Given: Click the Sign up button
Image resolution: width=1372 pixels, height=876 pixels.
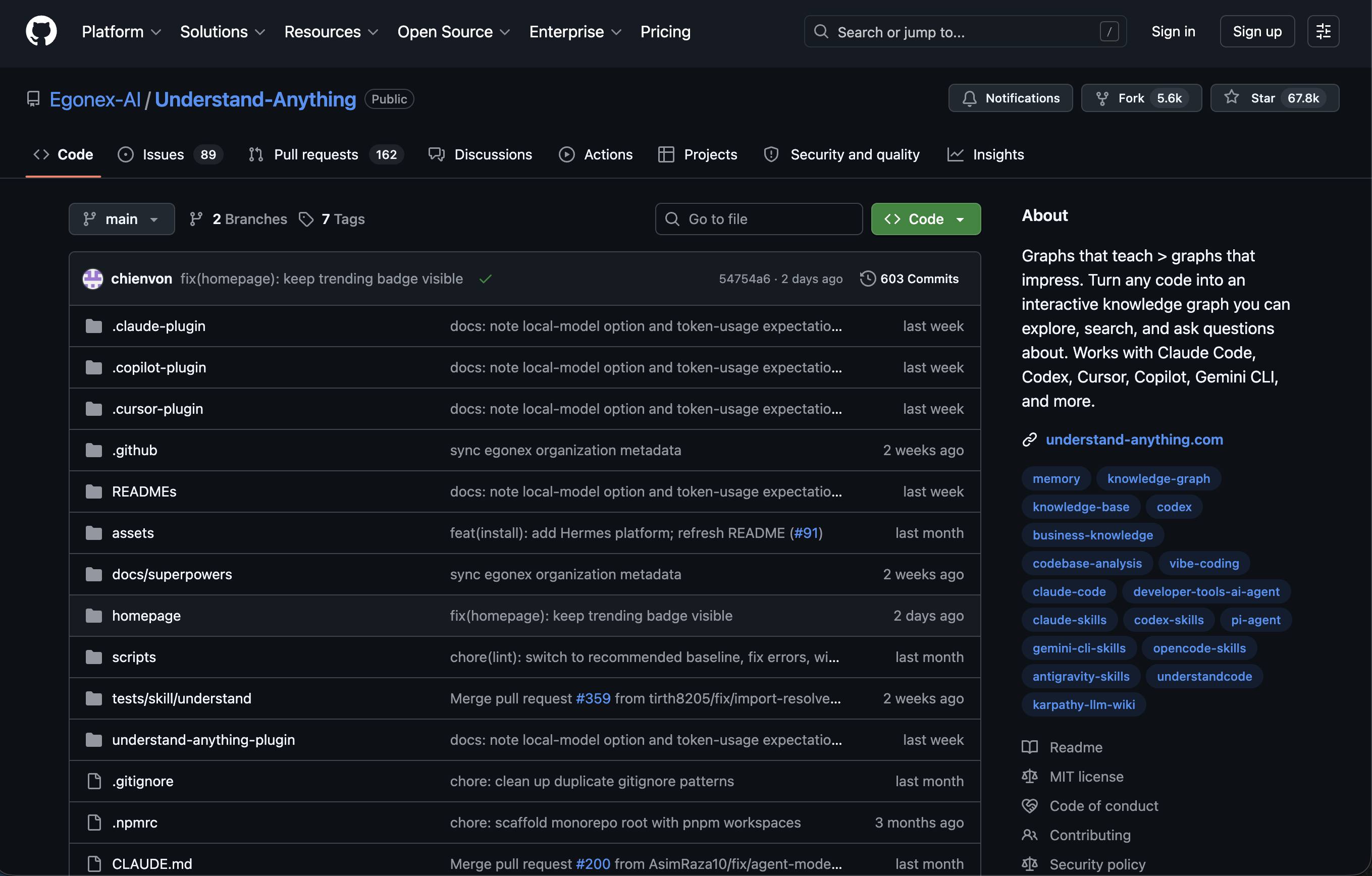Looking at the screenshot, I should click(x=1257, y=31).
